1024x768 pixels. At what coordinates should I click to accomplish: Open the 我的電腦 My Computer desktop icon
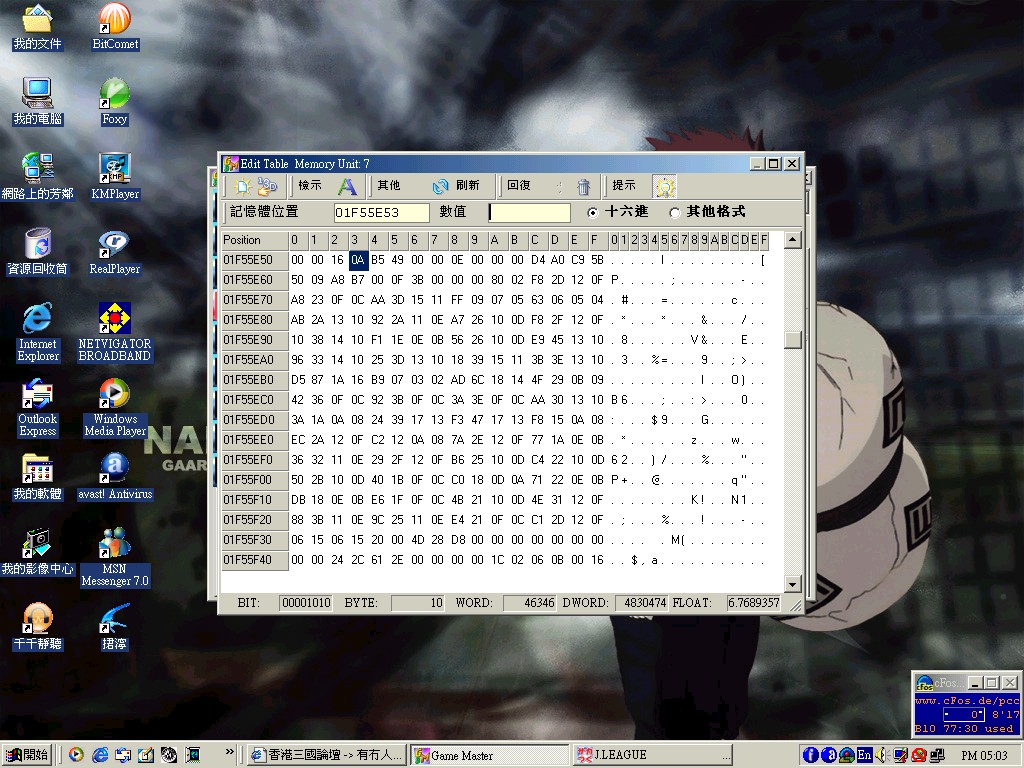[37, 103]
